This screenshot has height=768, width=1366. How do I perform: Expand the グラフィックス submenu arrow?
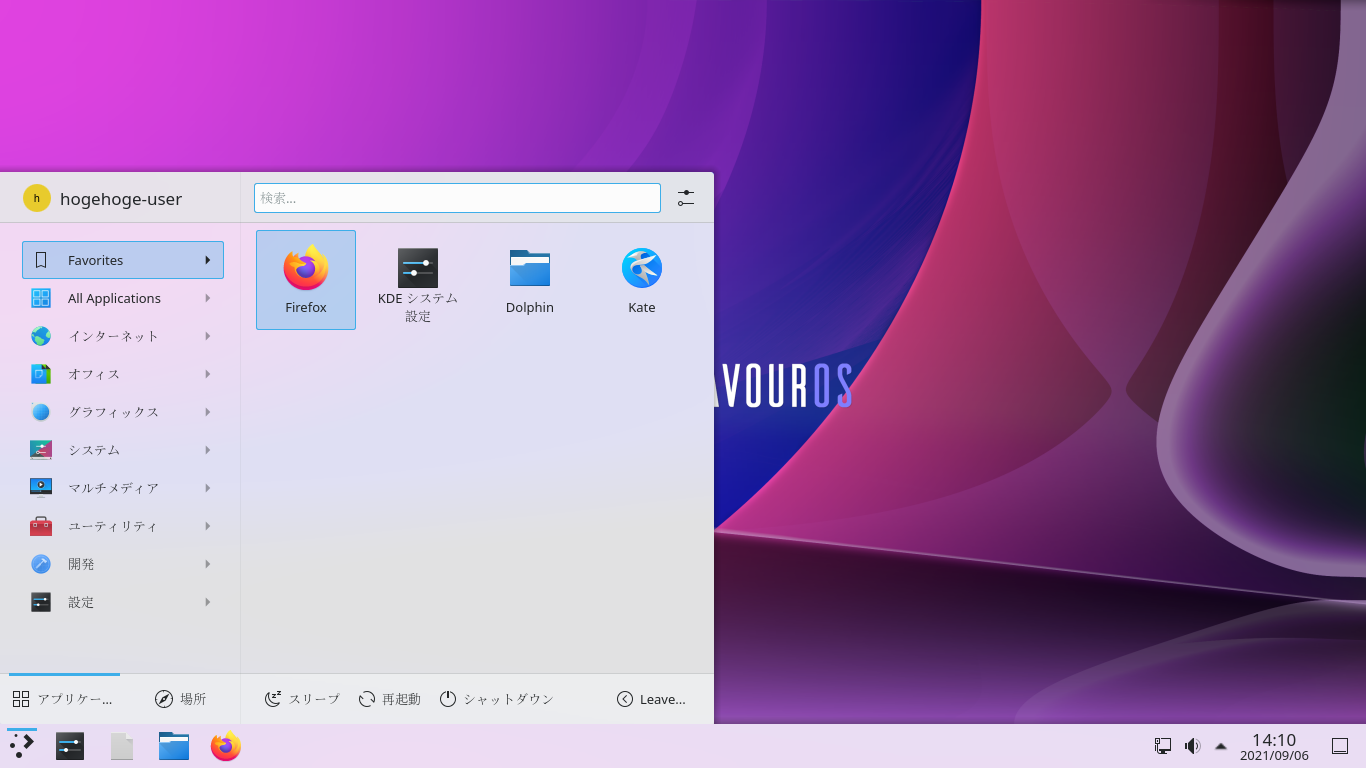point(208,412)
